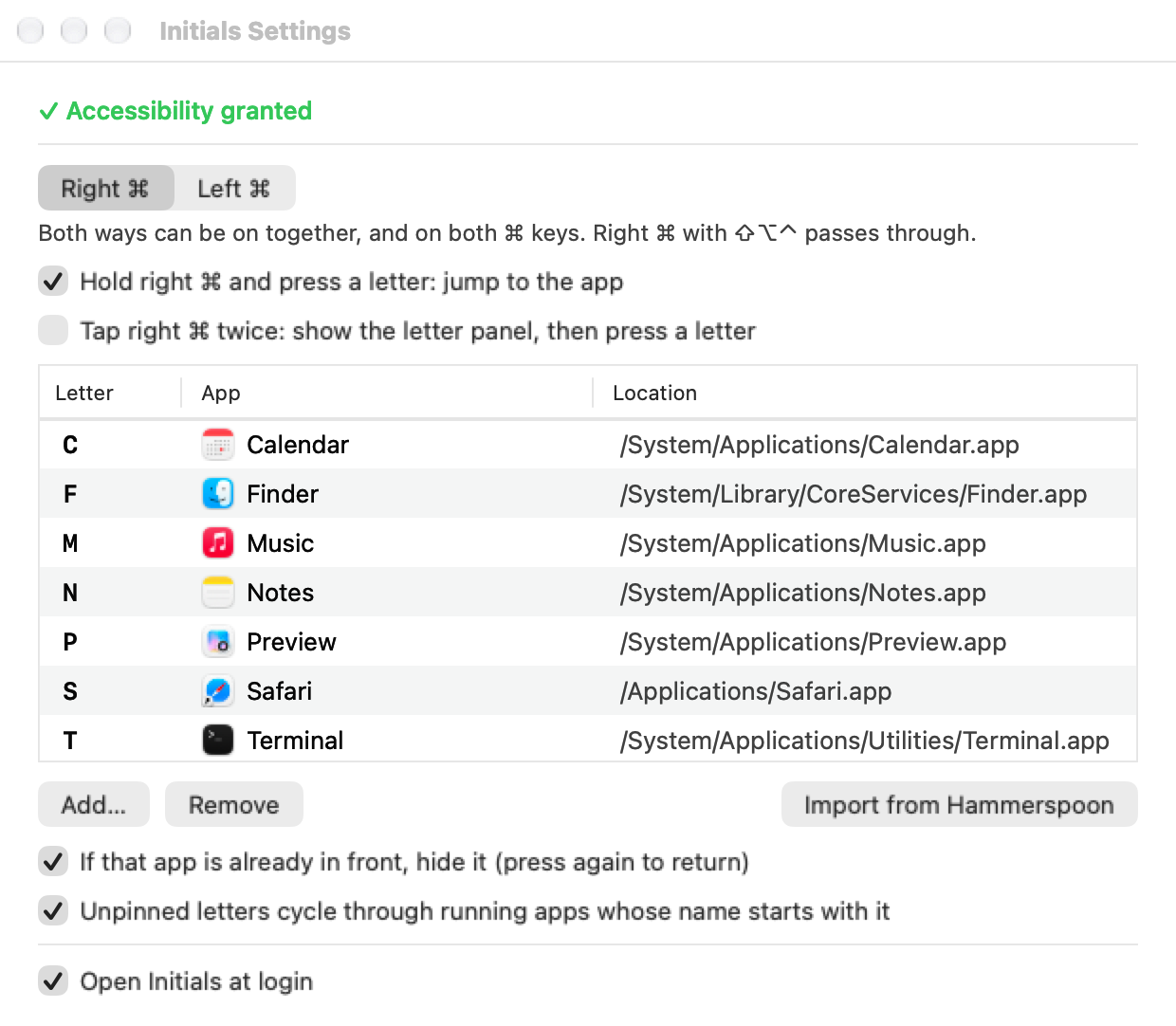Sort by the Location column header
Viewport: 1176px width, 1026px height.
click(865, 393)
